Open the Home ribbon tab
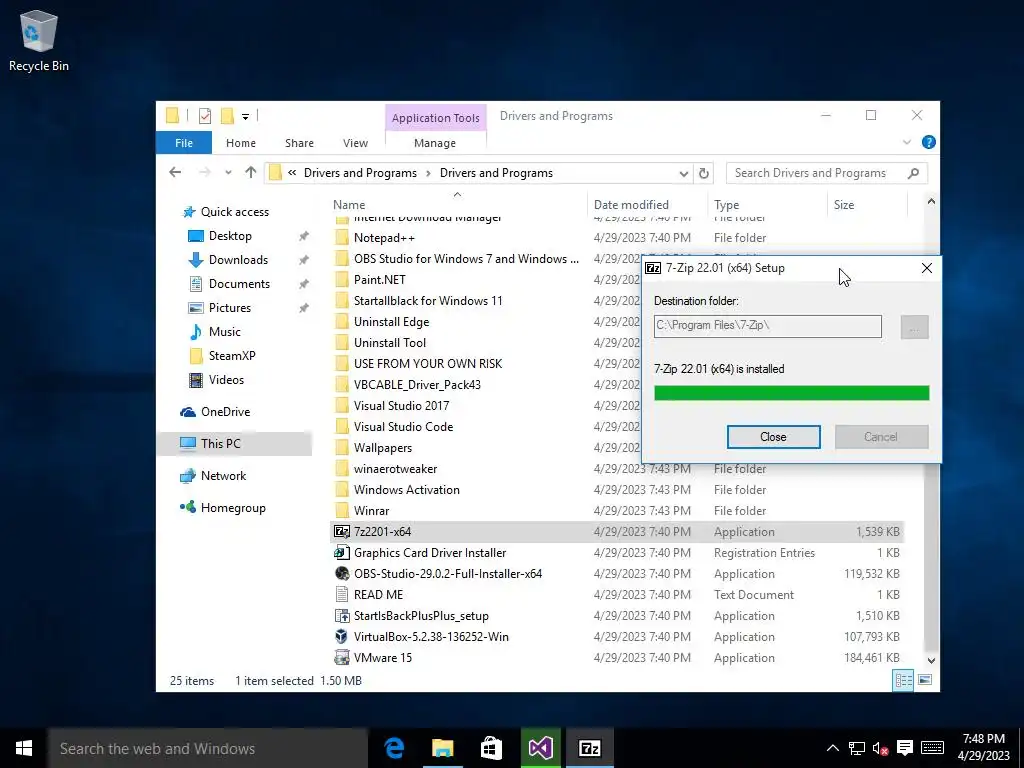This screenshot has width=1024, height=768. [241, 143]
